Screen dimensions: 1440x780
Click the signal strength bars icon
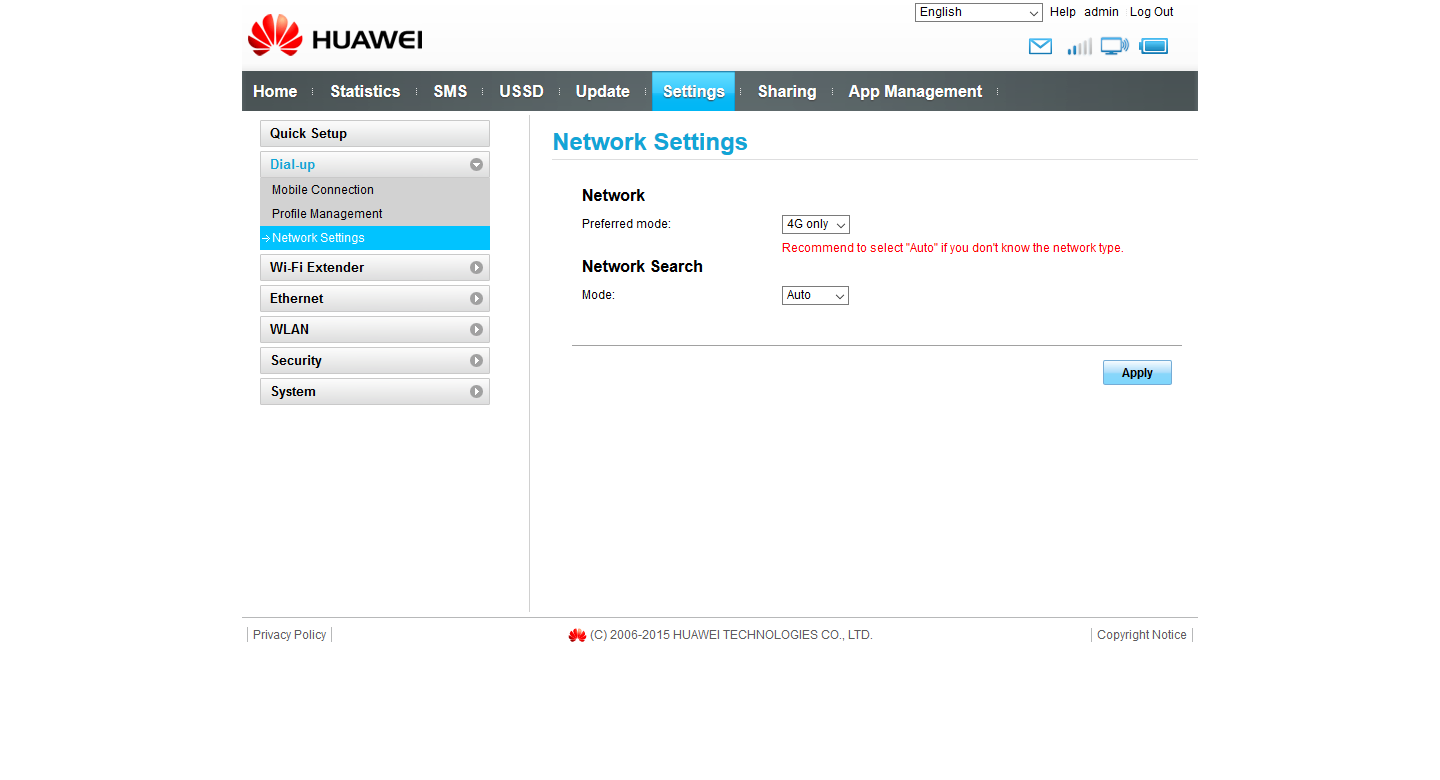(1079, 46)
